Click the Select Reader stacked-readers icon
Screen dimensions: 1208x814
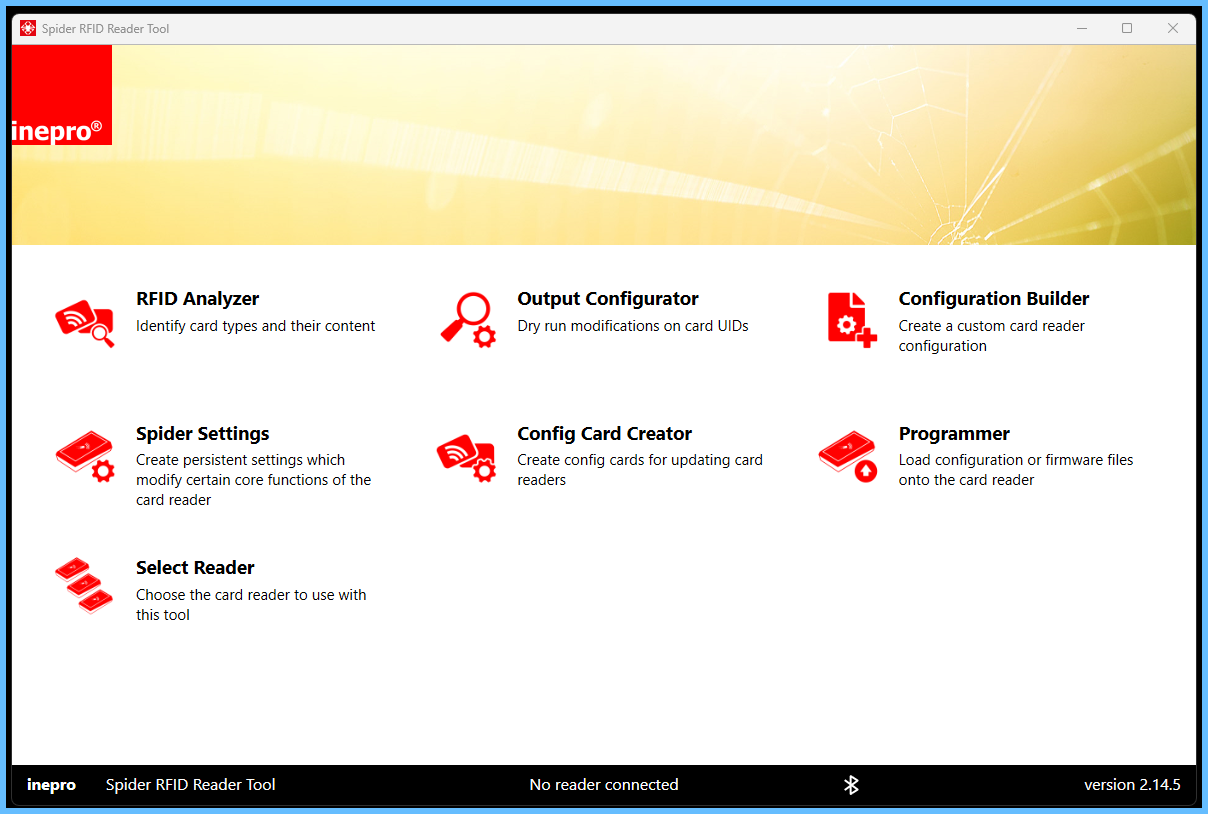(84, 586)
